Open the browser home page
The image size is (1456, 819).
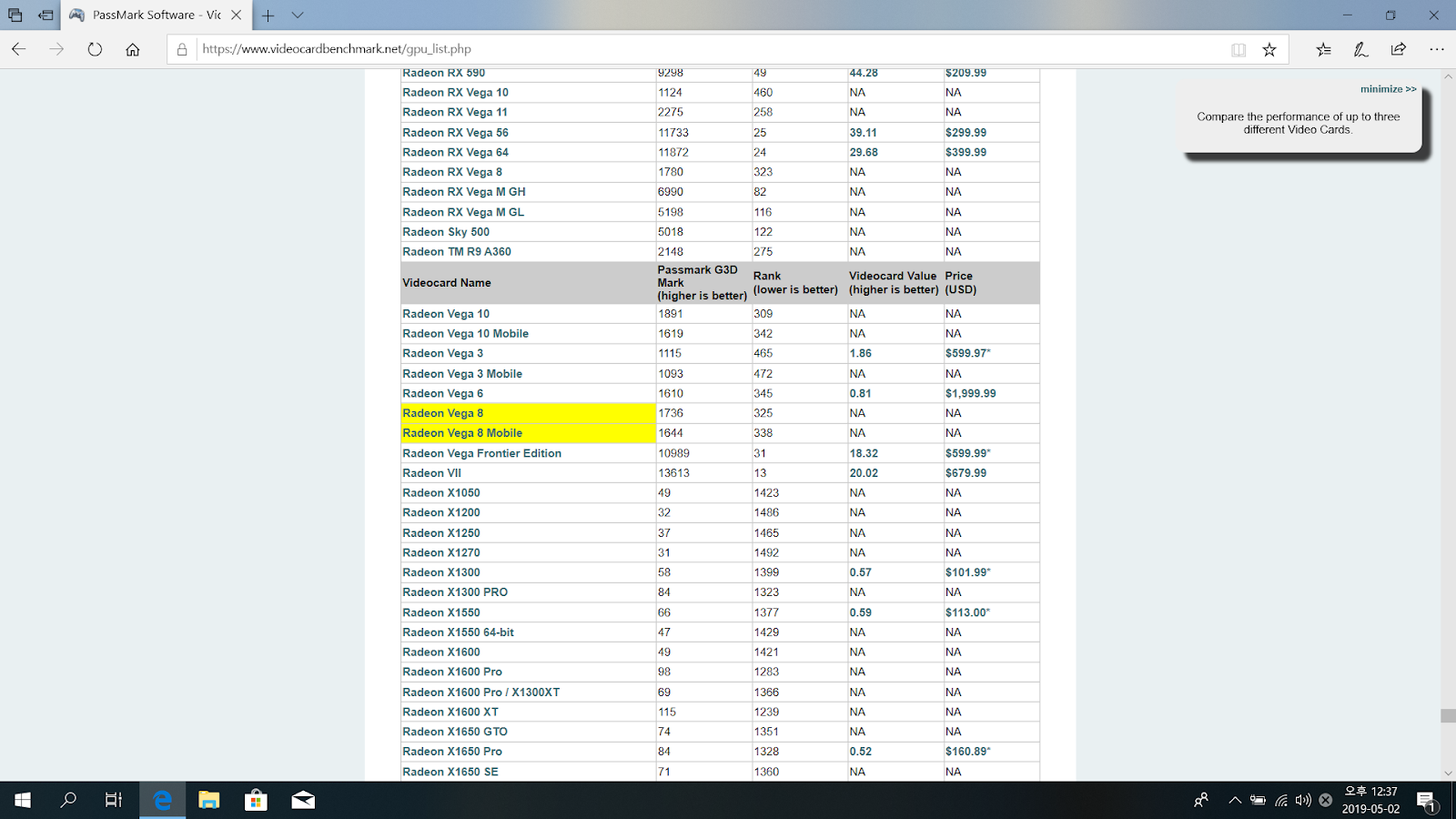pos(133,49)
